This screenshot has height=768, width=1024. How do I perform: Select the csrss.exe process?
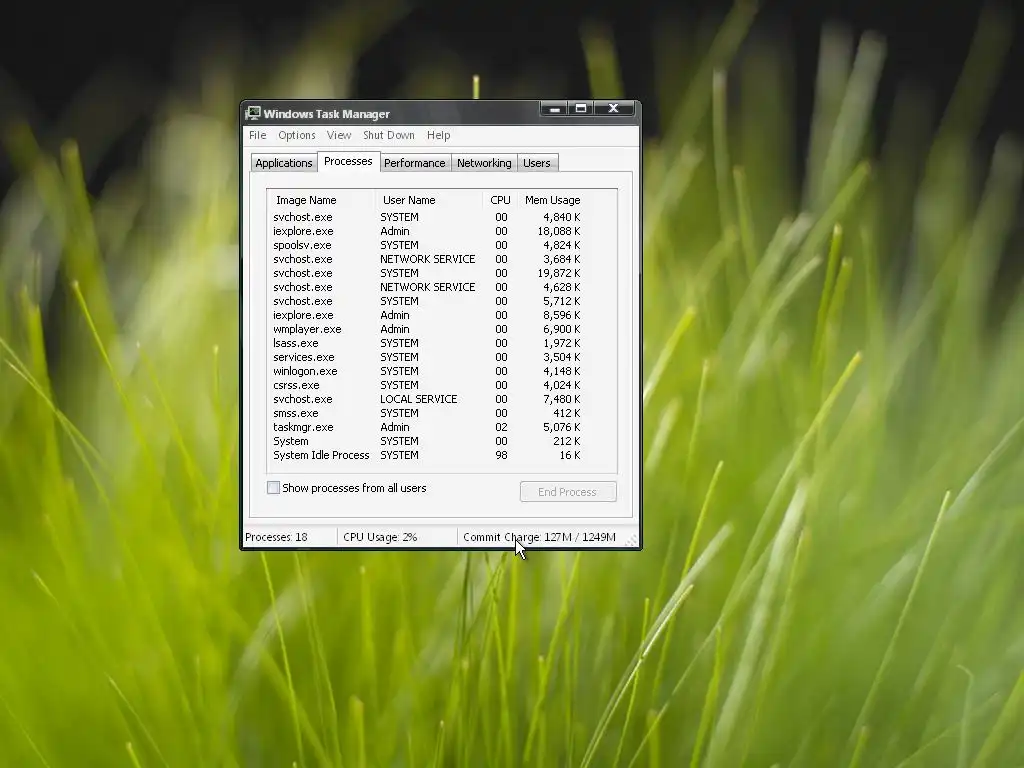coord(426,385)
